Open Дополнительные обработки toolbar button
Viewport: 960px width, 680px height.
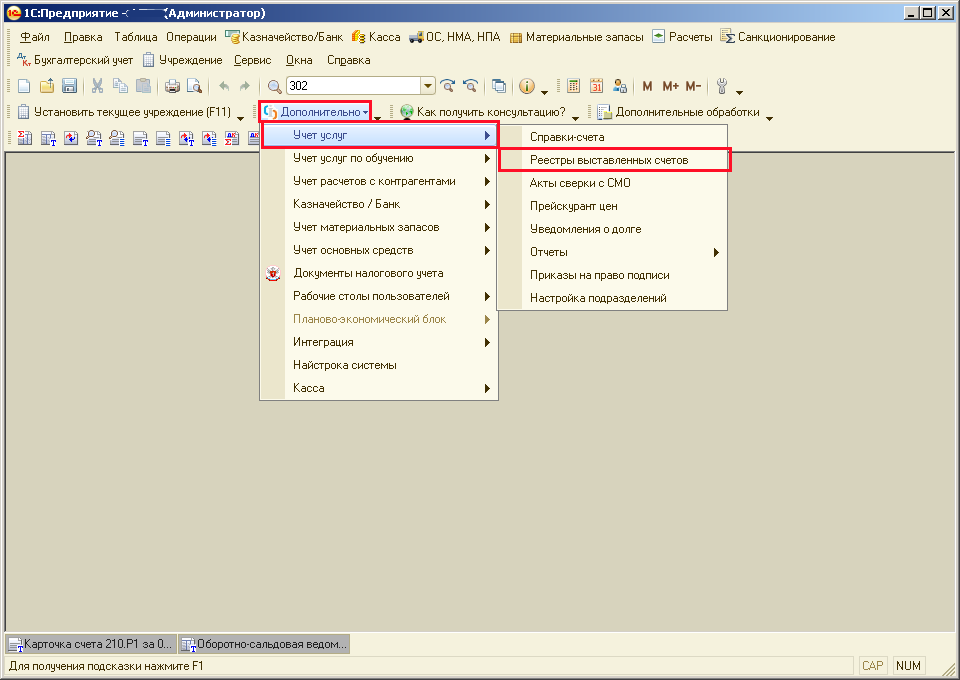(678, 112)
